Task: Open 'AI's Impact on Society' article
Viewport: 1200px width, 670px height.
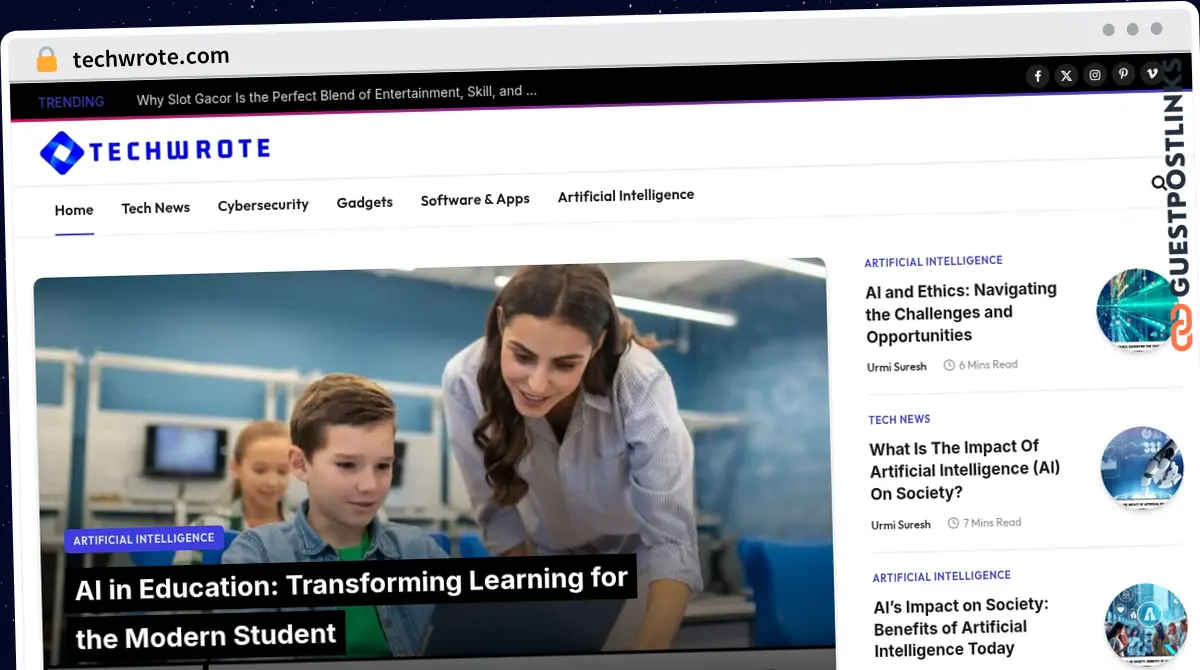Action: point(960,629)
